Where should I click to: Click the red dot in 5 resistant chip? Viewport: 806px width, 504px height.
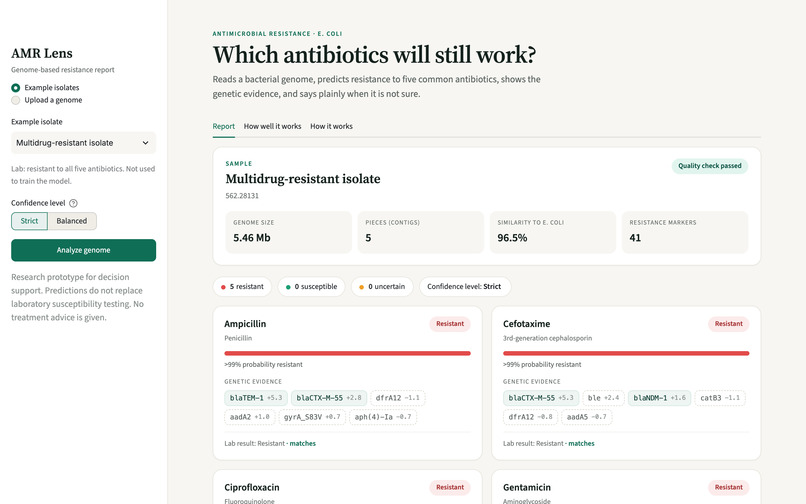pos(223,287)
